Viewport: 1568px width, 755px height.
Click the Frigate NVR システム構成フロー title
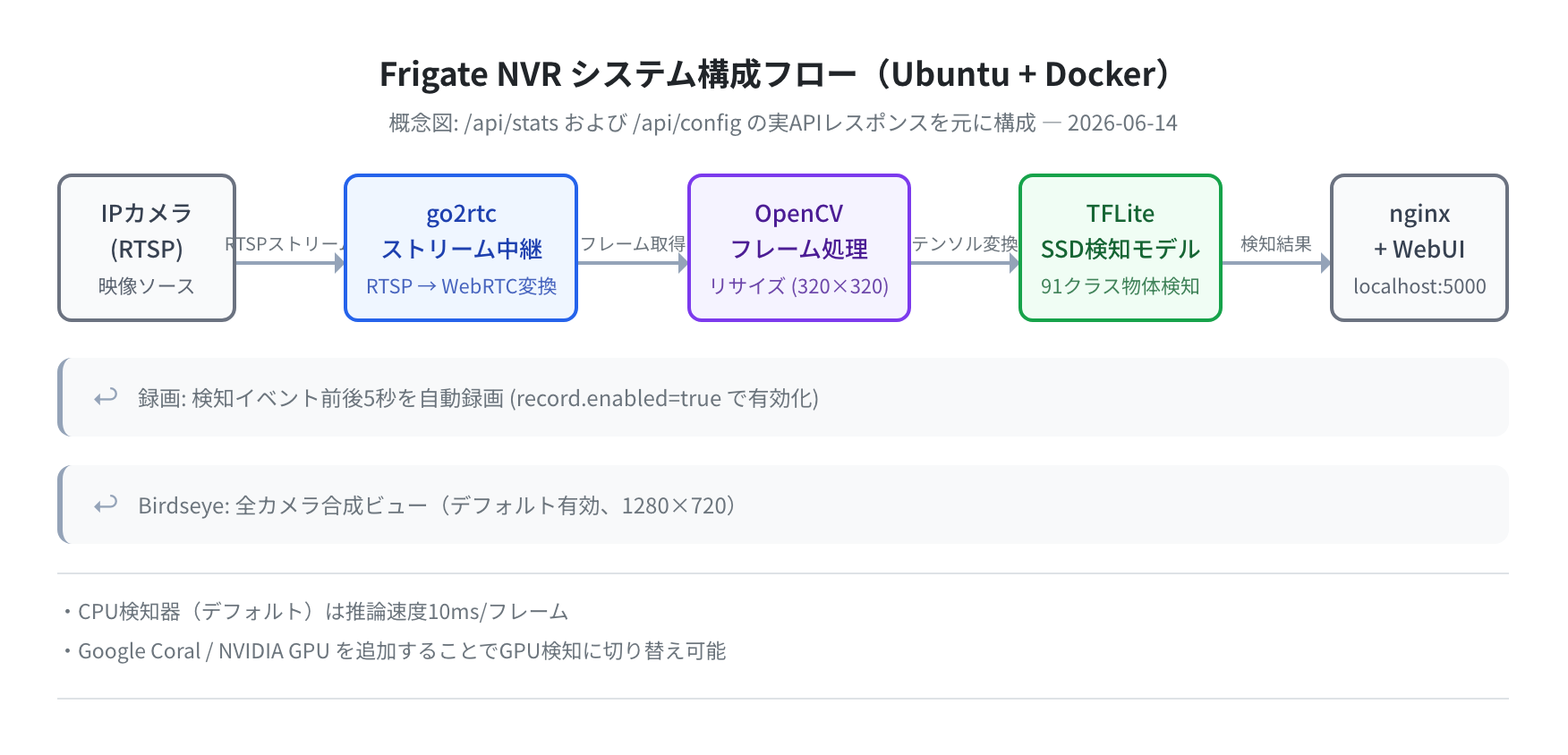click(777, 74)
